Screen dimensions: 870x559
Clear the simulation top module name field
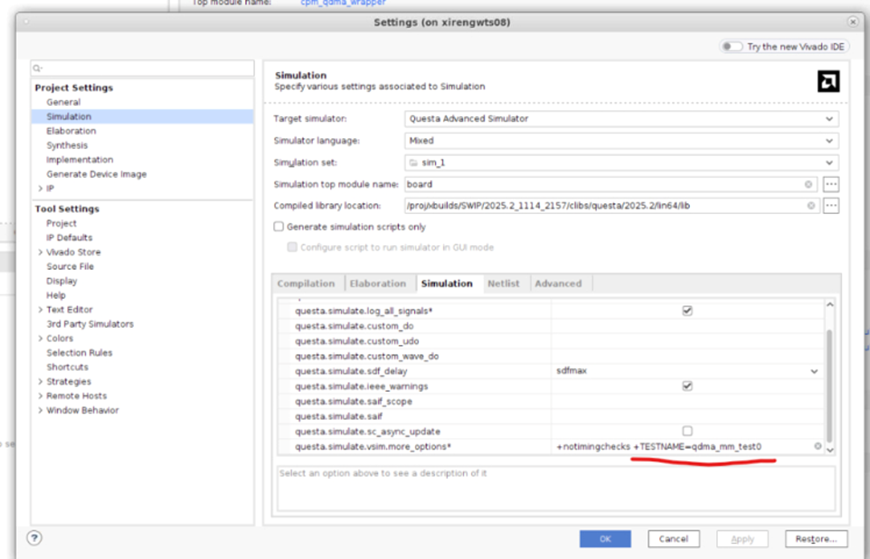[808, 184]
